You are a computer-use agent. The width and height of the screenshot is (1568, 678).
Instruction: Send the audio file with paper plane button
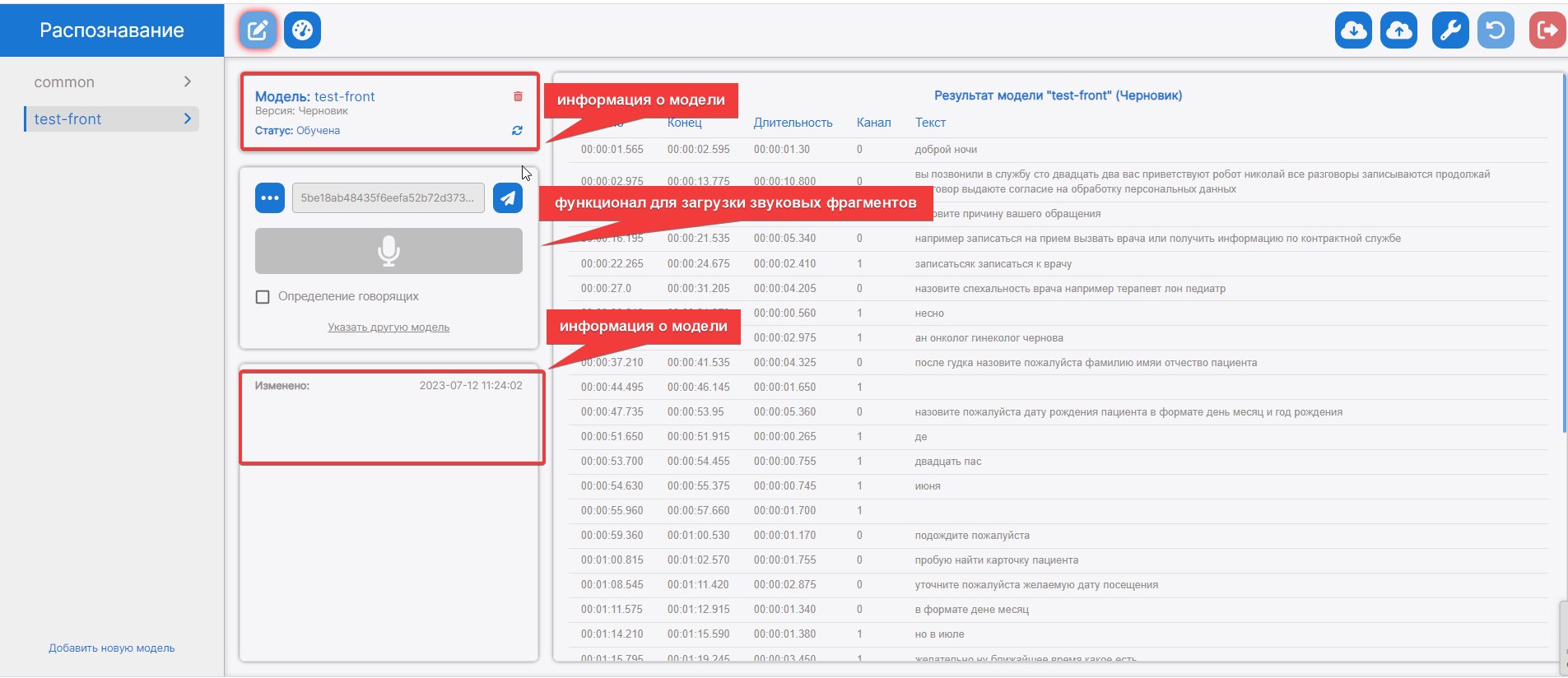click(508, 198)
